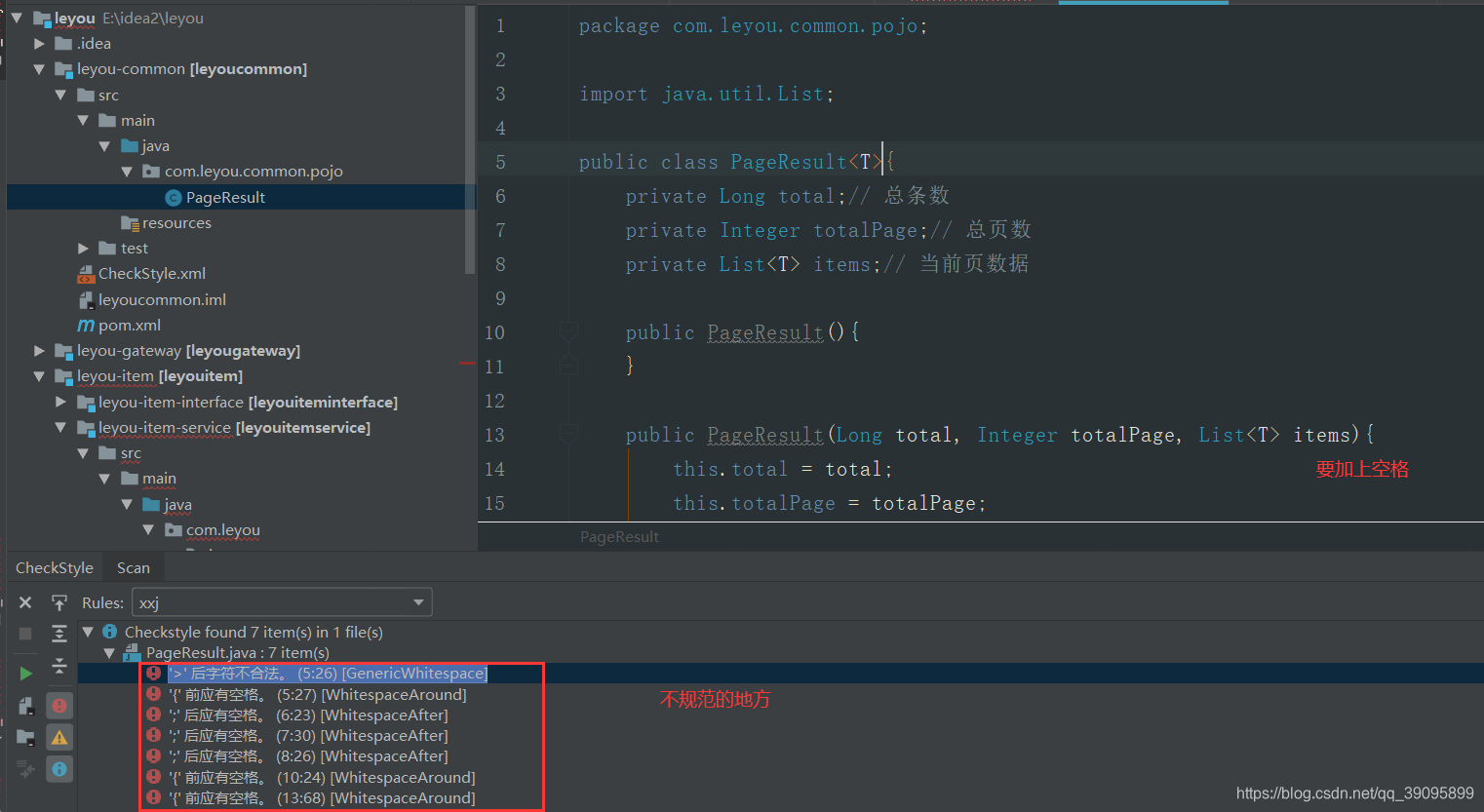Click 'import java.util.List;' code line
The height and width of the screenshot is (812, 1484).
(707, 94)
